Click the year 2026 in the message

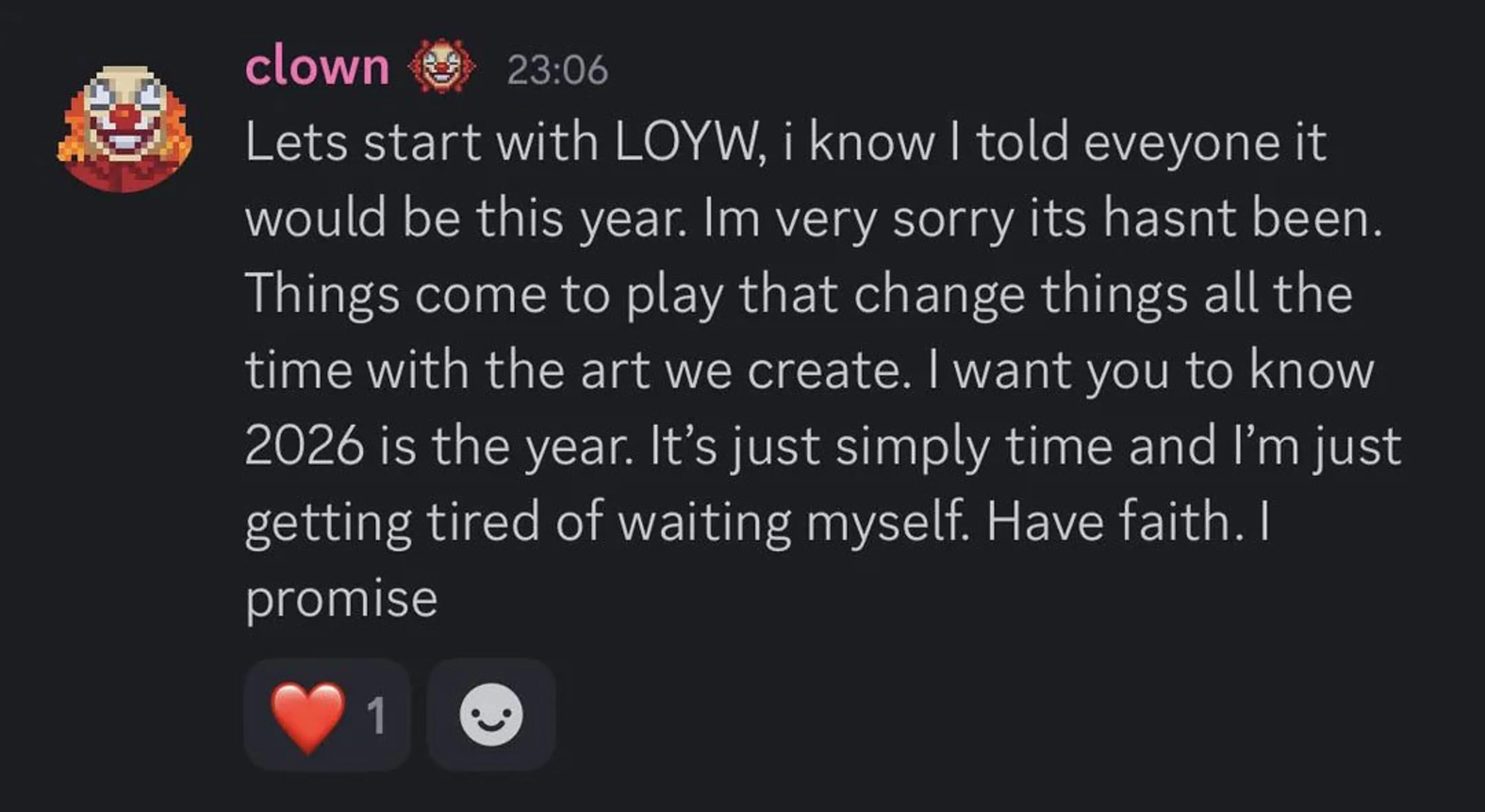(x=304, y=446)
